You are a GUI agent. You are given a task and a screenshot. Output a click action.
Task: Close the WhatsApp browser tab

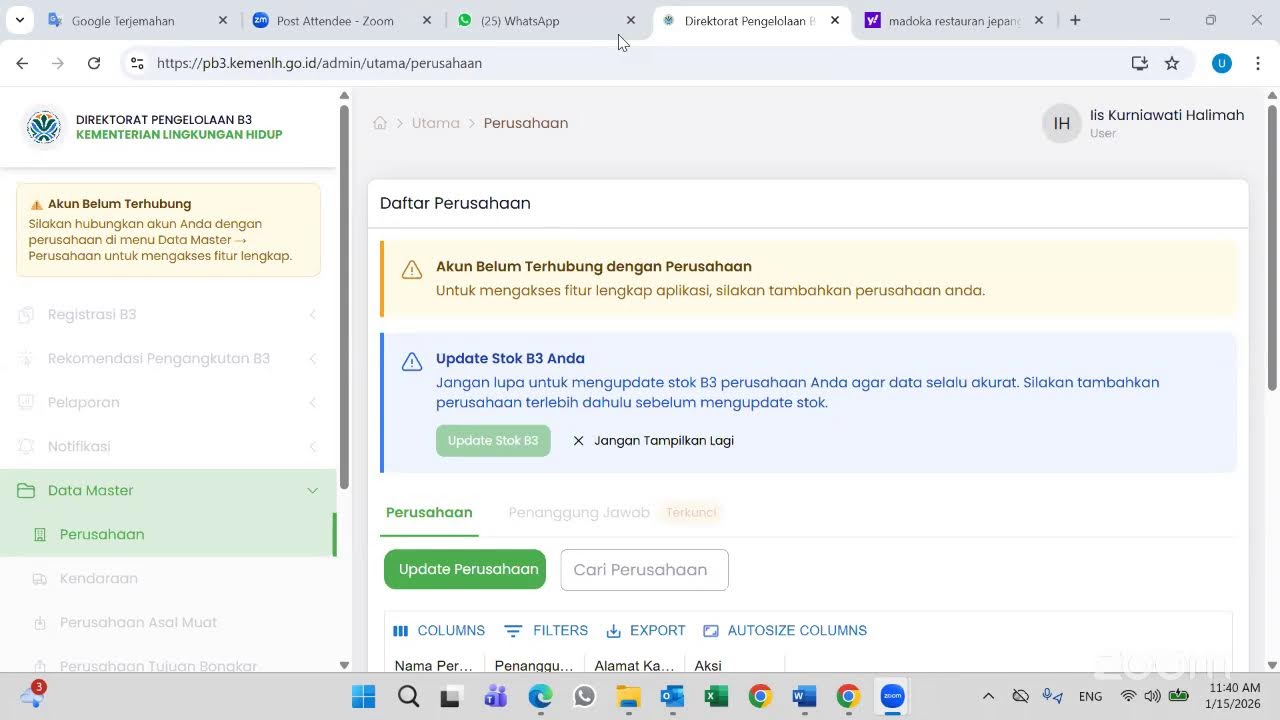[x=630, y=20]
